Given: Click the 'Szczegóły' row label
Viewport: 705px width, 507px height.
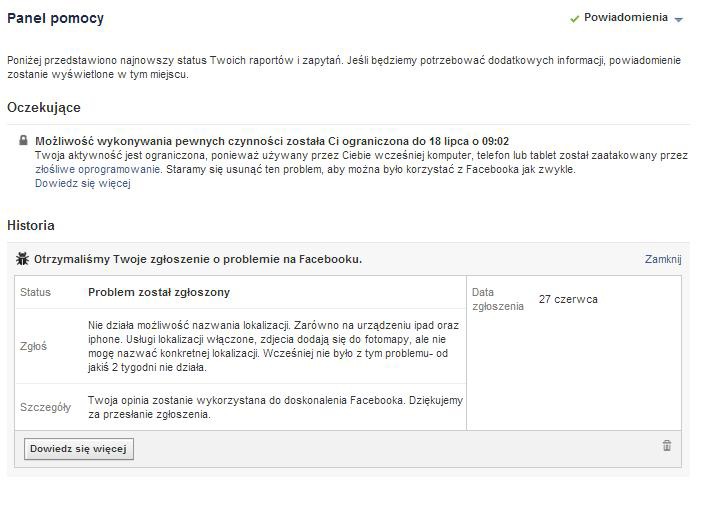Looking at the screenshot, I should click(x=45, y=407).
